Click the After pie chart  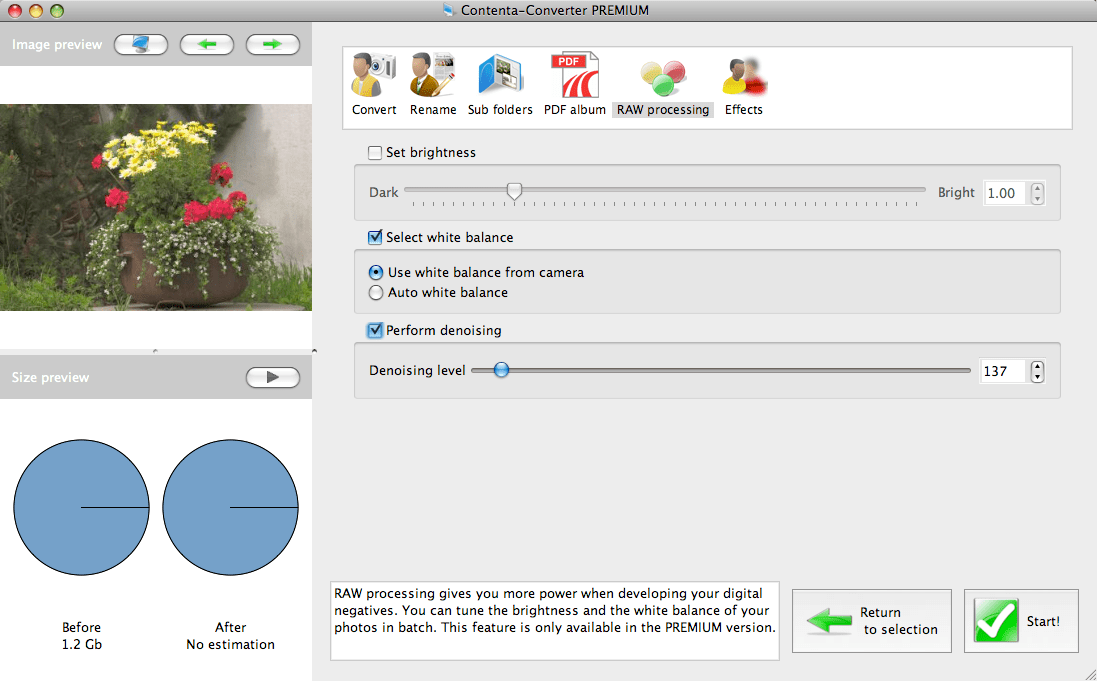coord(230,507)
